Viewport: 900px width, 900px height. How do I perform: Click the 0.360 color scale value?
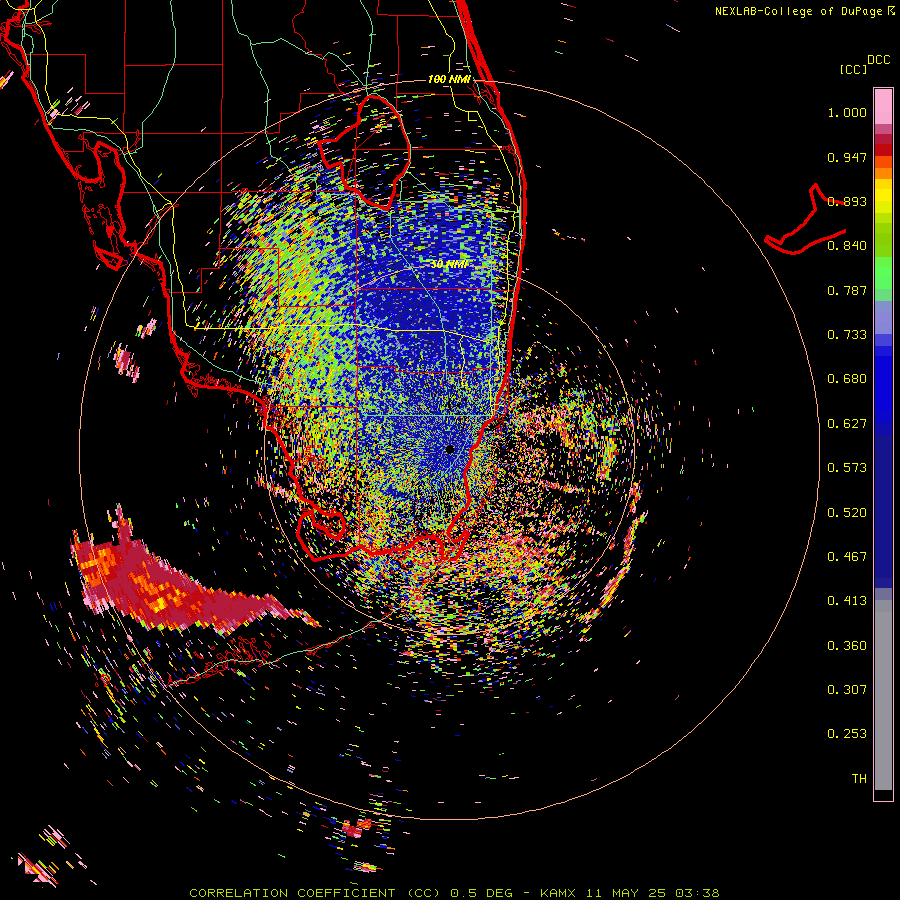click(847, 646)
